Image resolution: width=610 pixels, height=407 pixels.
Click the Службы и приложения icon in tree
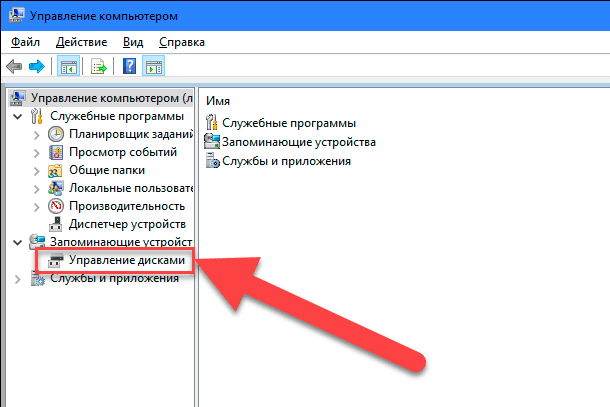tap(37, 279)
